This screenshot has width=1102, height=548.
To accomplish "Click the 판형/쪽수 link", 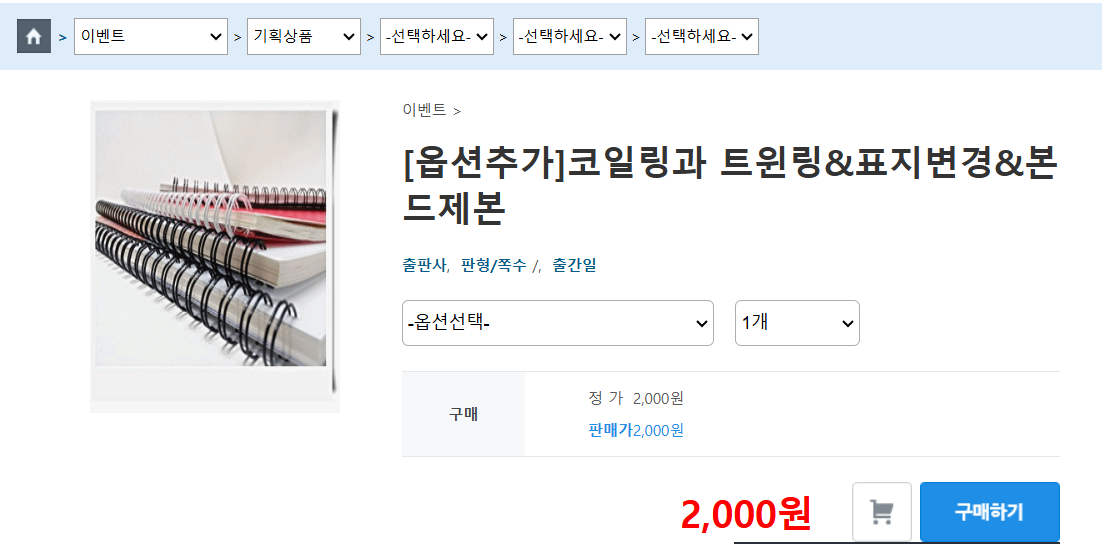I will pos(493,266).
